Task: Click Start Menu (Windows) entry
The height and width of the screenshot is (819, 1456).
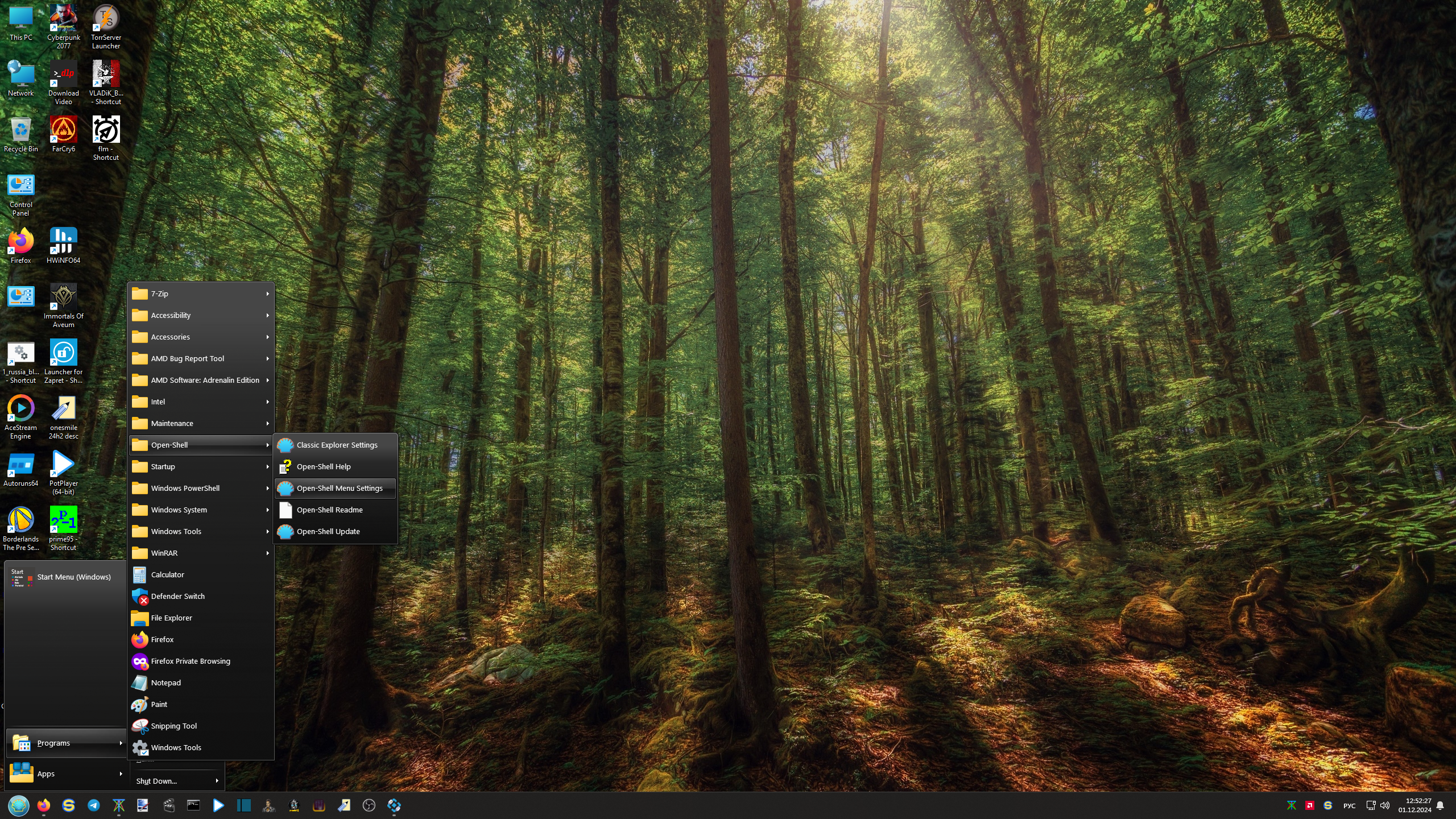Action: [x=73, y=577]
